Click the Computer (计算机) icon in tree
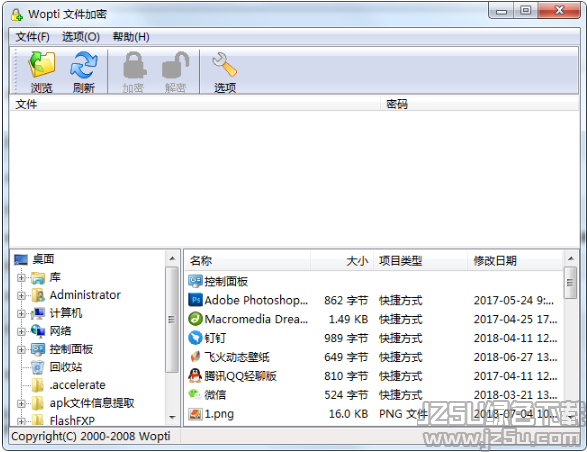Image resolution: width=587 pixels, height=452 pixels. [x=38, y=313]
